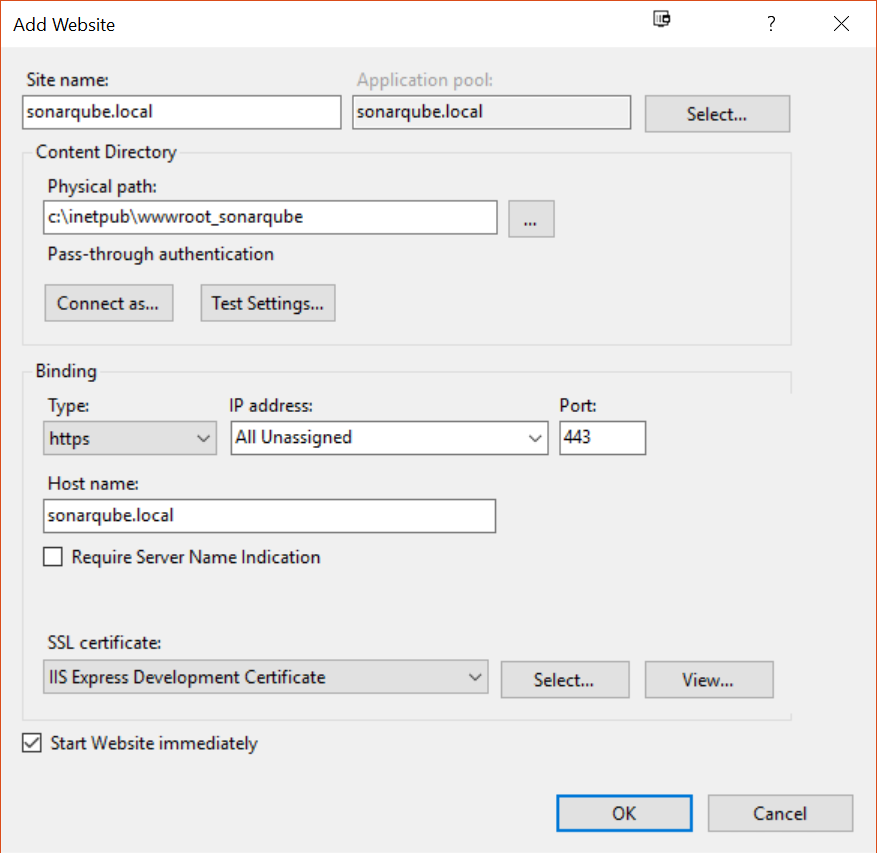Click Select button for application pool
This screenshot has height=853, width=877.
click(717, 114)
